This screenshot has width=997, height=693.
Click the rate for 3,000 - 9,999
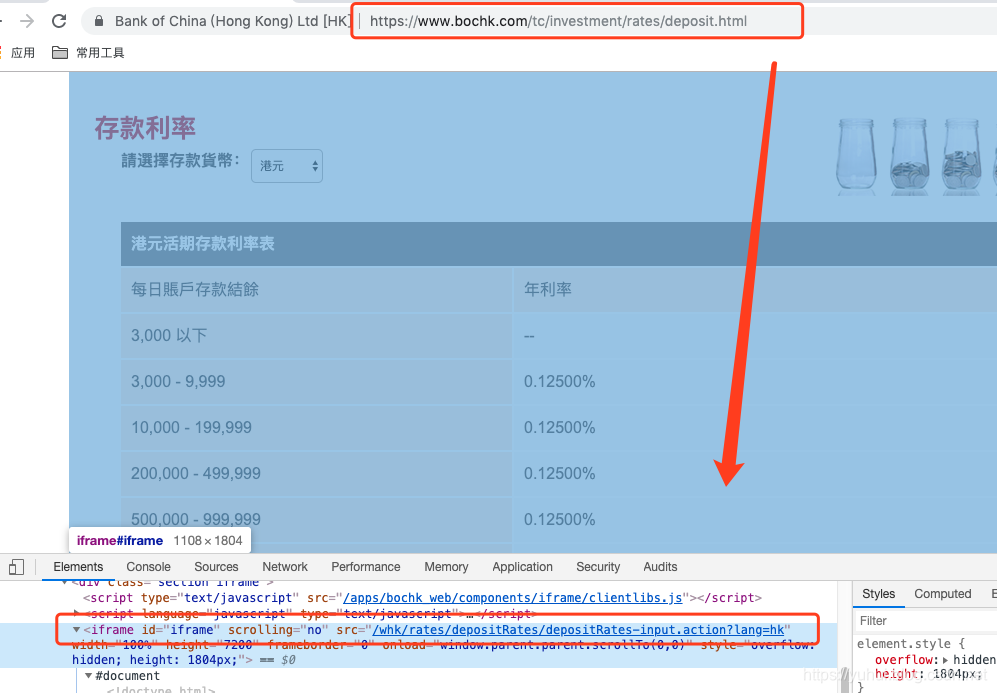(560, 381)
